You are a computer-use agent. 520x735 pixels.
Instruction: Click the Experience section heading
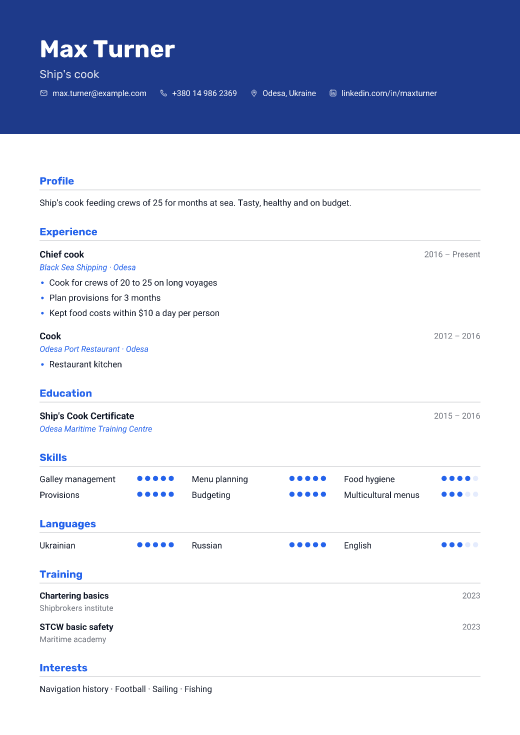(x=68, y=232)
